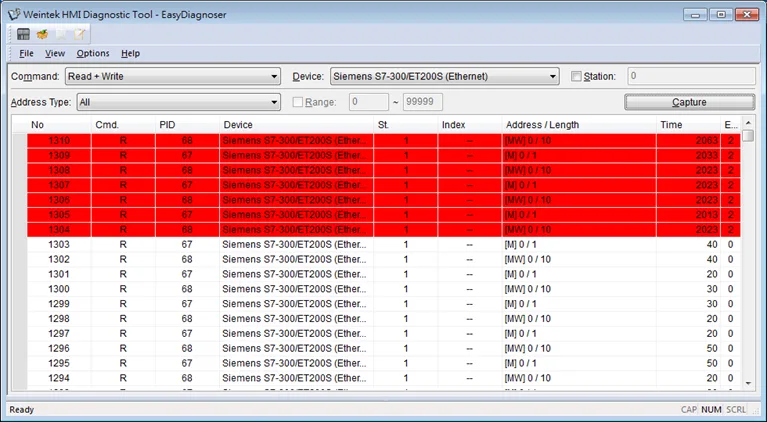Click the NUM indicator in status bar
The image size is (767, 422).
coord(711,410)
